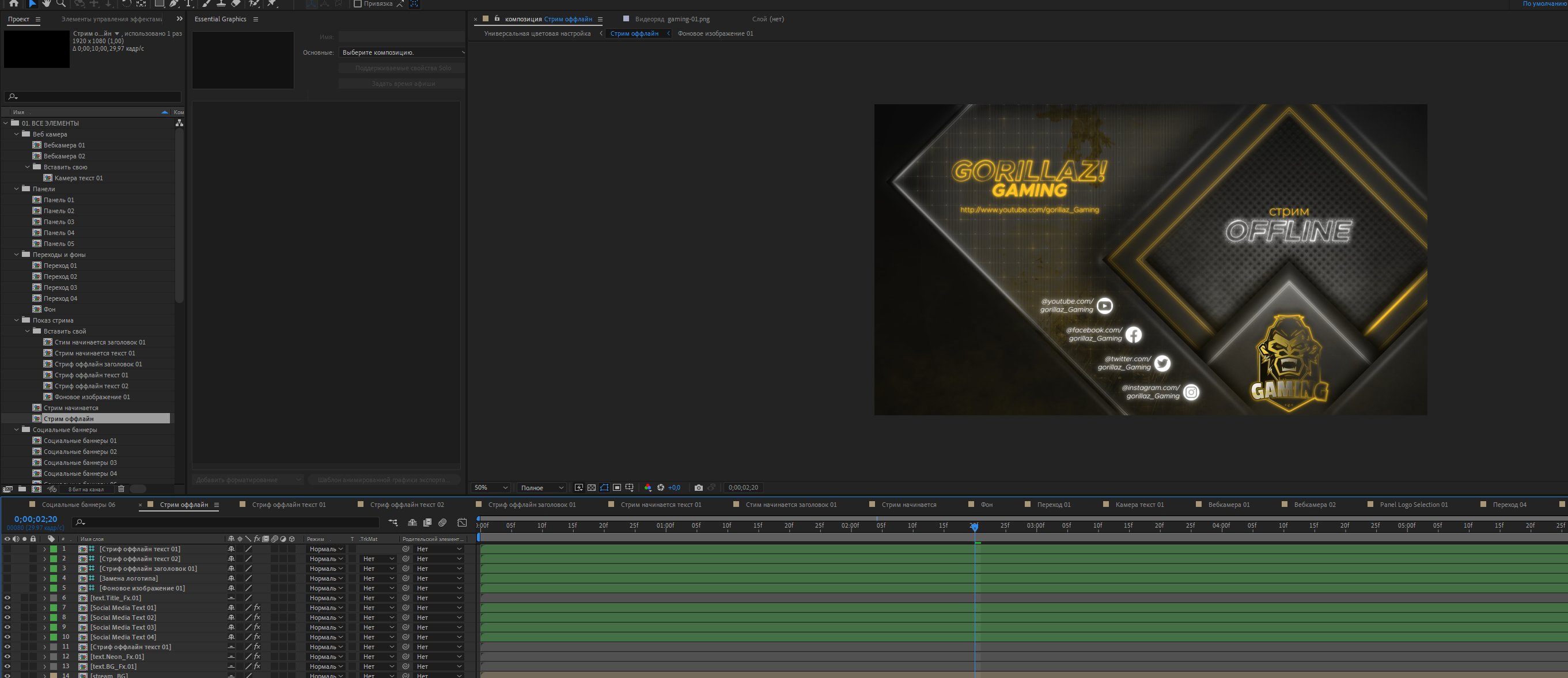Create a new folder in Project panel

[x=22, y=488]
